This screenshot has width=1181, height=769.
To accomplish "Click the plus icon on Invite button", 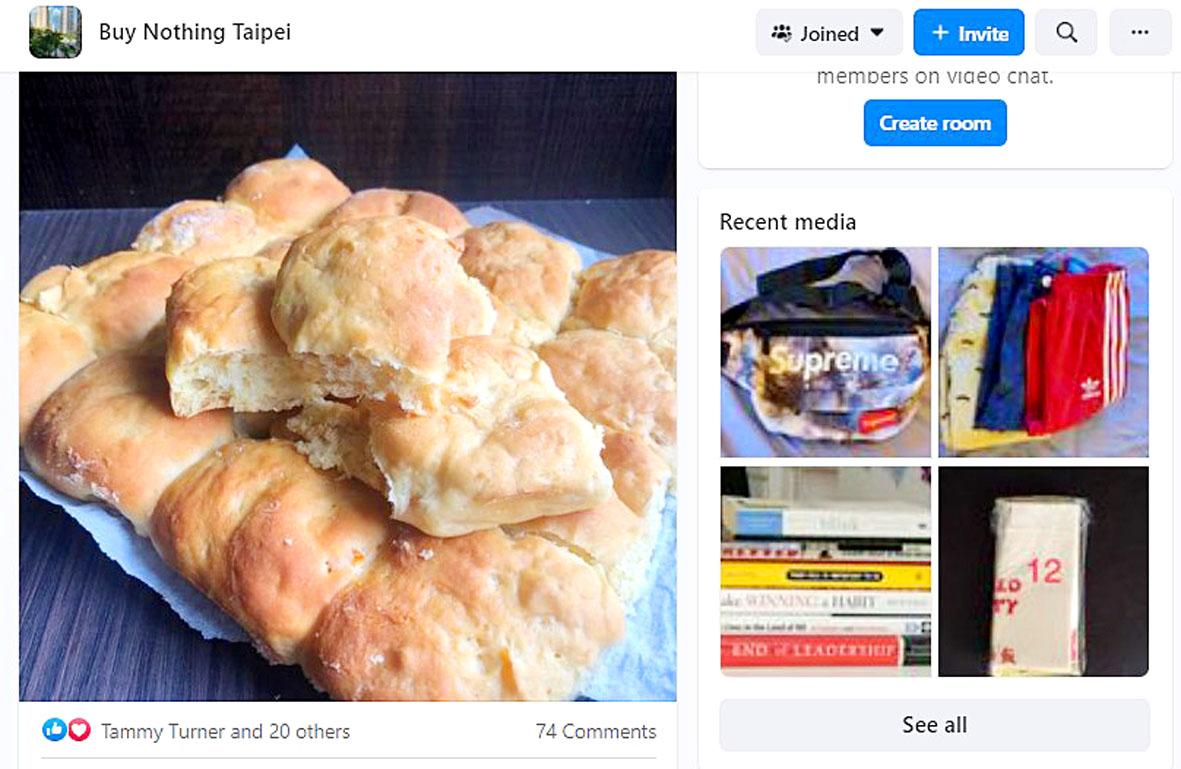I will pos(939,32).
